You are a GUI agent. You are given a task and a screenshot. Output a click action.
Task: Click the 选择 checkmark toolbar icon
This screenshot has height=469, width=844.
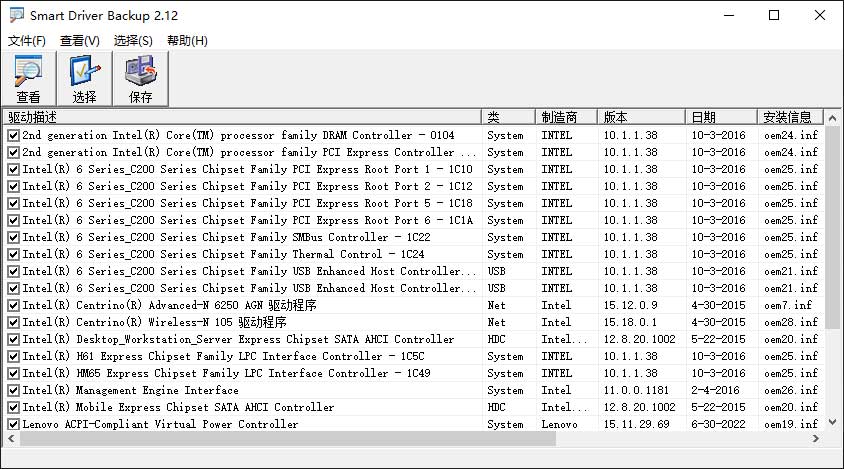tap(85, 79)
